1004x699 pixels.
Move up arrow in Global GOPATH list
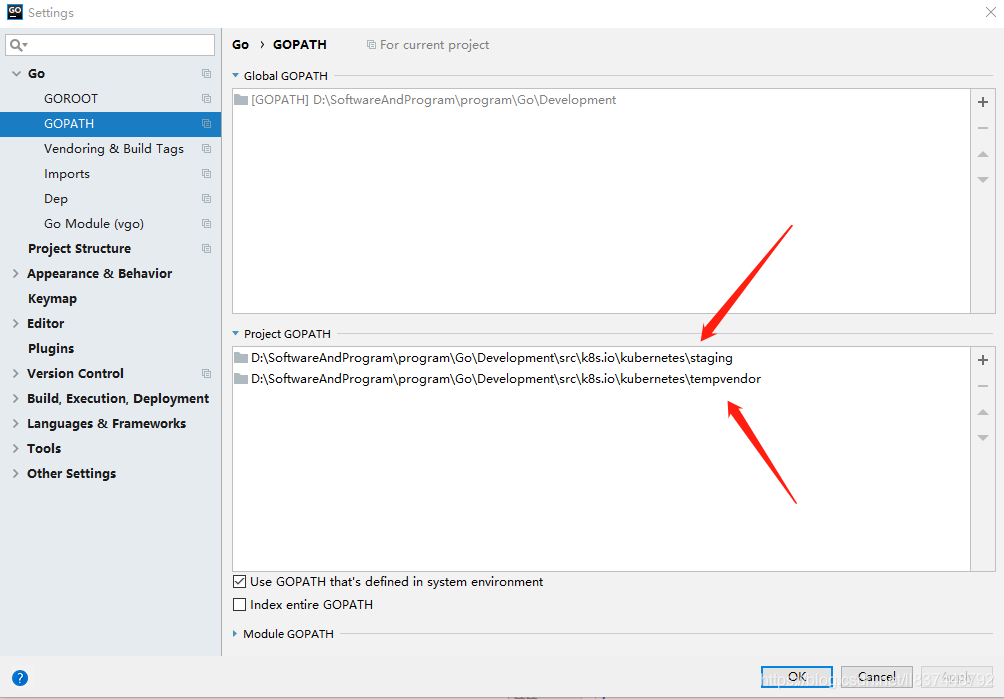[983, 154]
